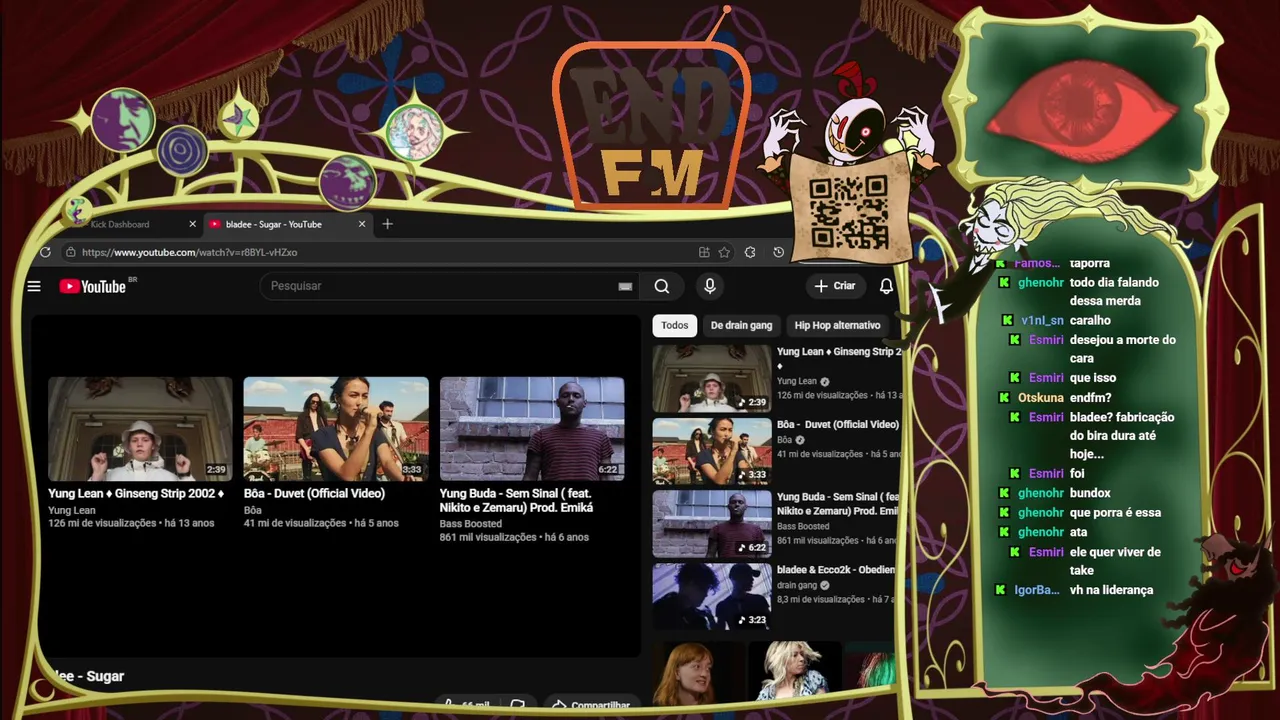Click the install app icon in address bar
The height and width of the screenshot is (720, 1280).
click(x=704, y=253)
